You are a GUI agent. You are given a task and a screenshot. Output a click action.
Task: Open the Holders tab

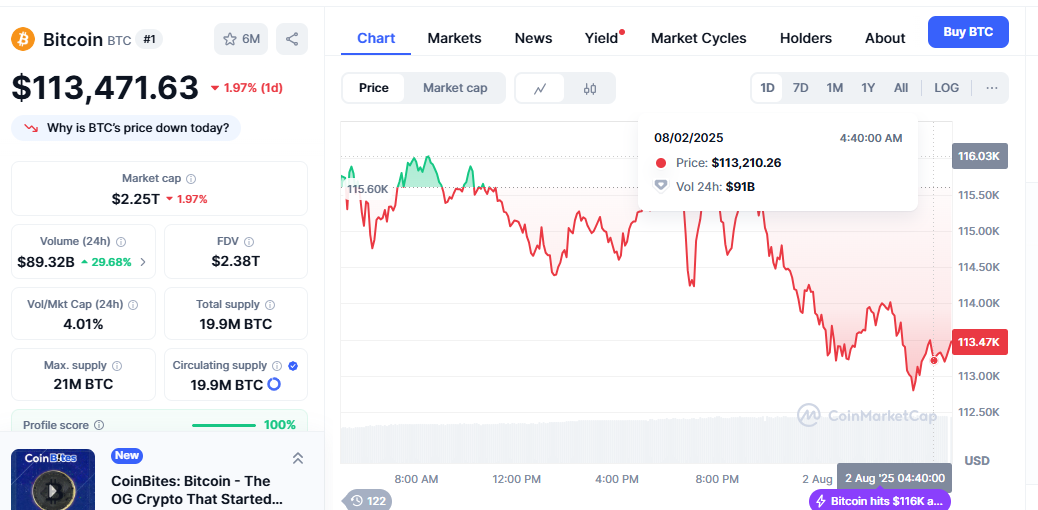tap(805, 38)
